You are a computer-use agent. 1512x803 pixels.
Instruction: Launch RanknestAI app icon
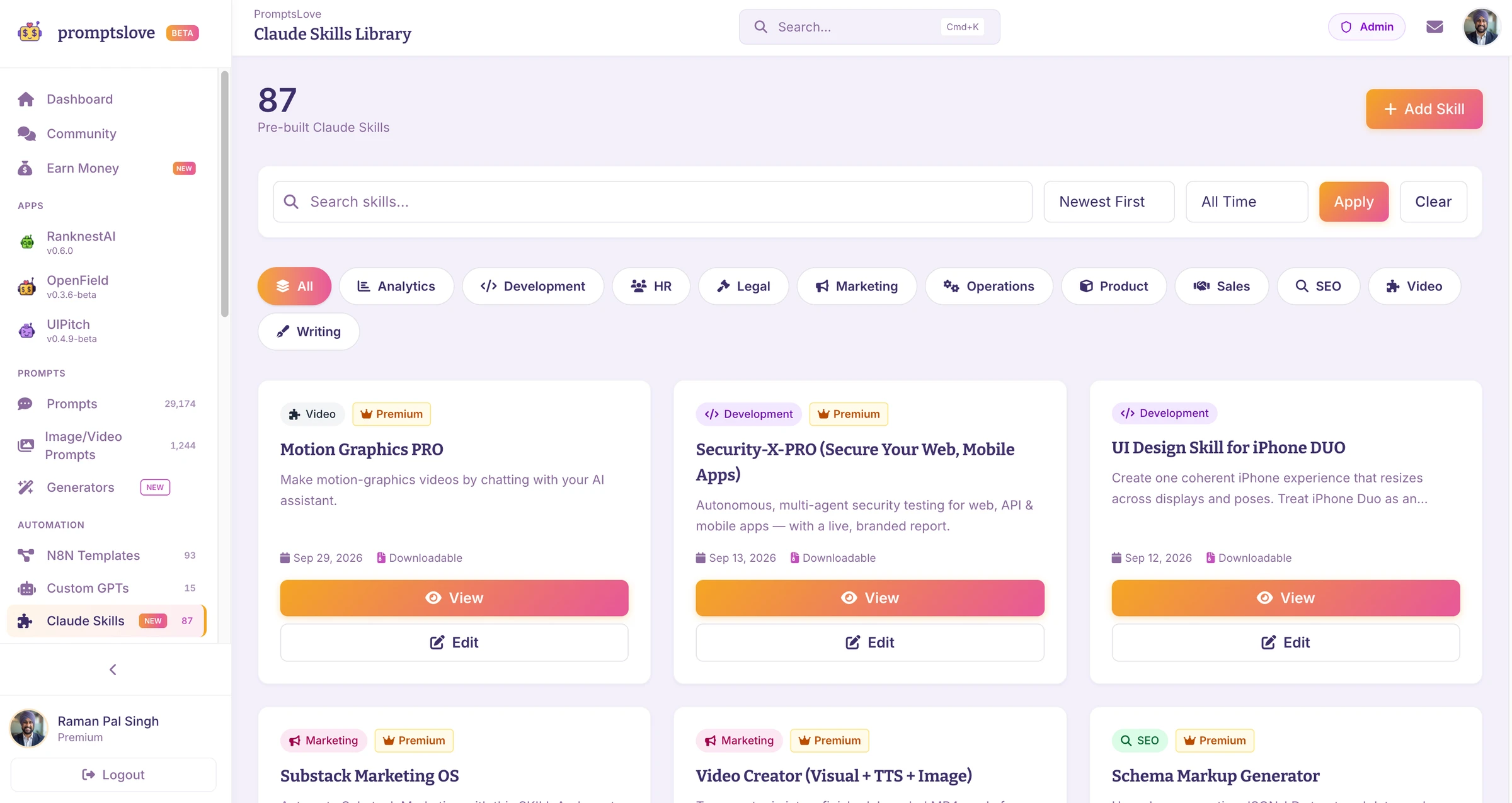[x=26, y=242]
